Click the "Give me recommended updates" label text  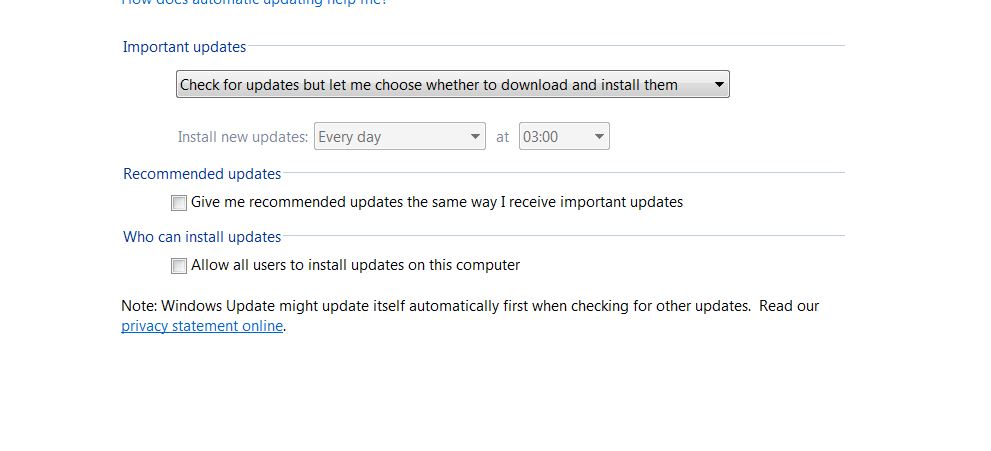click(x=437, y=202)
